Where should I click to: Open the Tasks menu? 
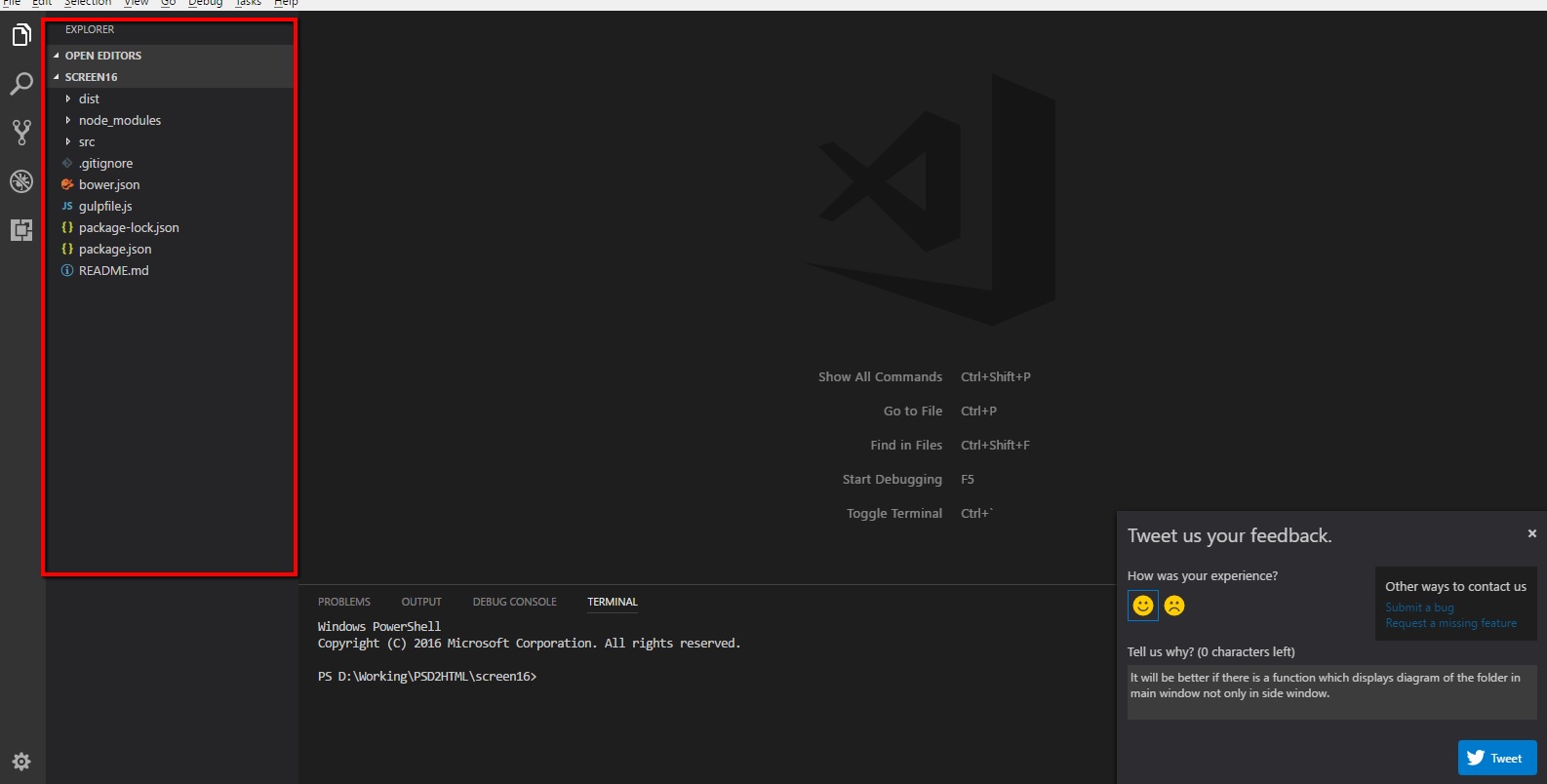(248, 4)
